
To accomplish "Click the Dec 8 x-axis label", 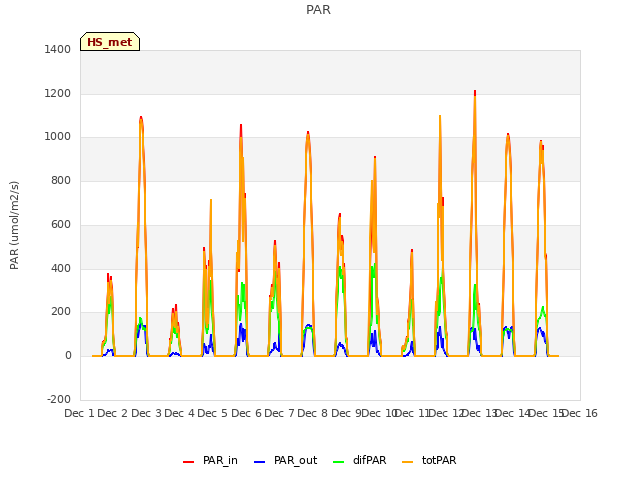I will [312, 413].
